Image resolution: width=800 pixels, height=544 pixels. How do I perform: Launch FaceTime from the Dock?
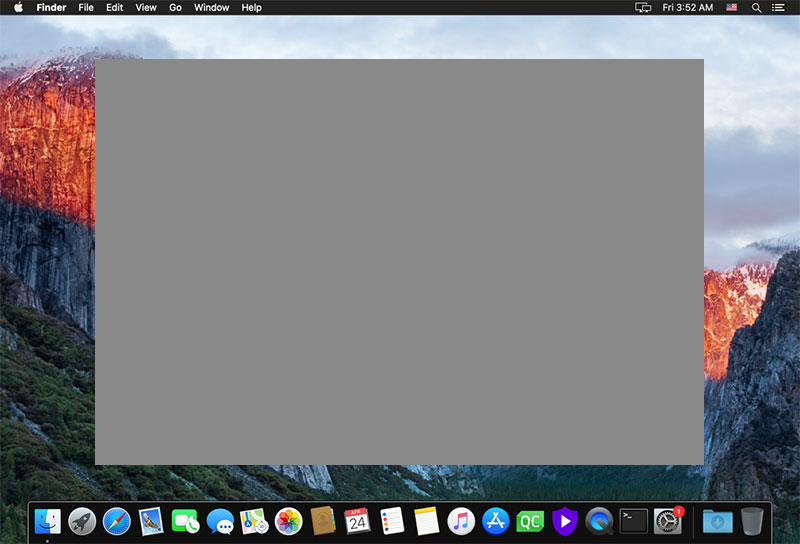185,522
